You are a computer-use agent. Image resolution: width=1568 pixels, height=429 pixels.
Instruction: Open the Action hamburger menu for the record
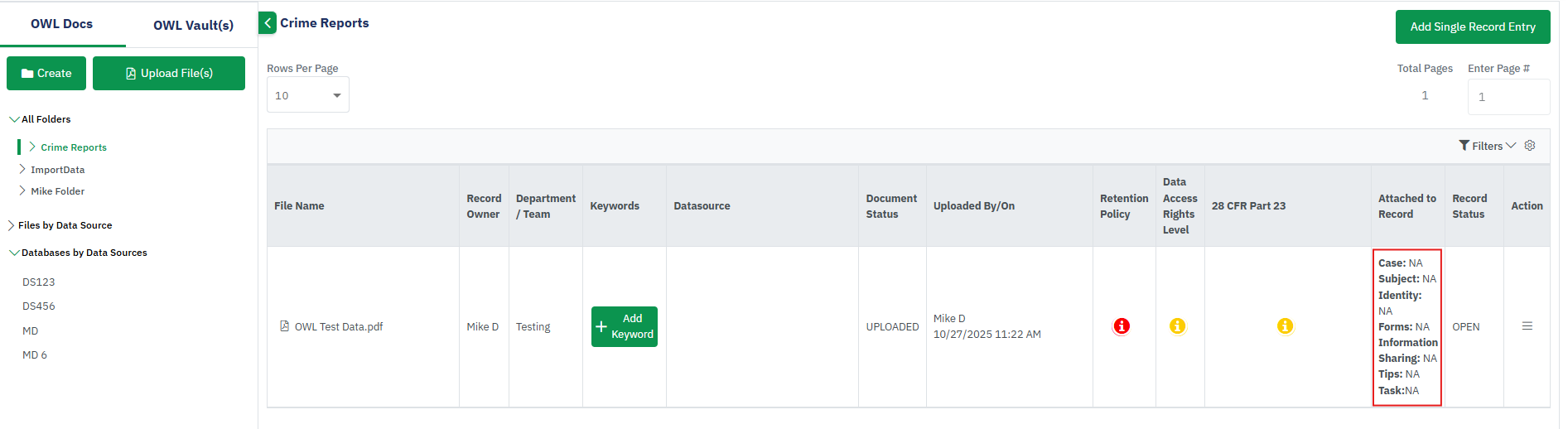coord(1527,326)
